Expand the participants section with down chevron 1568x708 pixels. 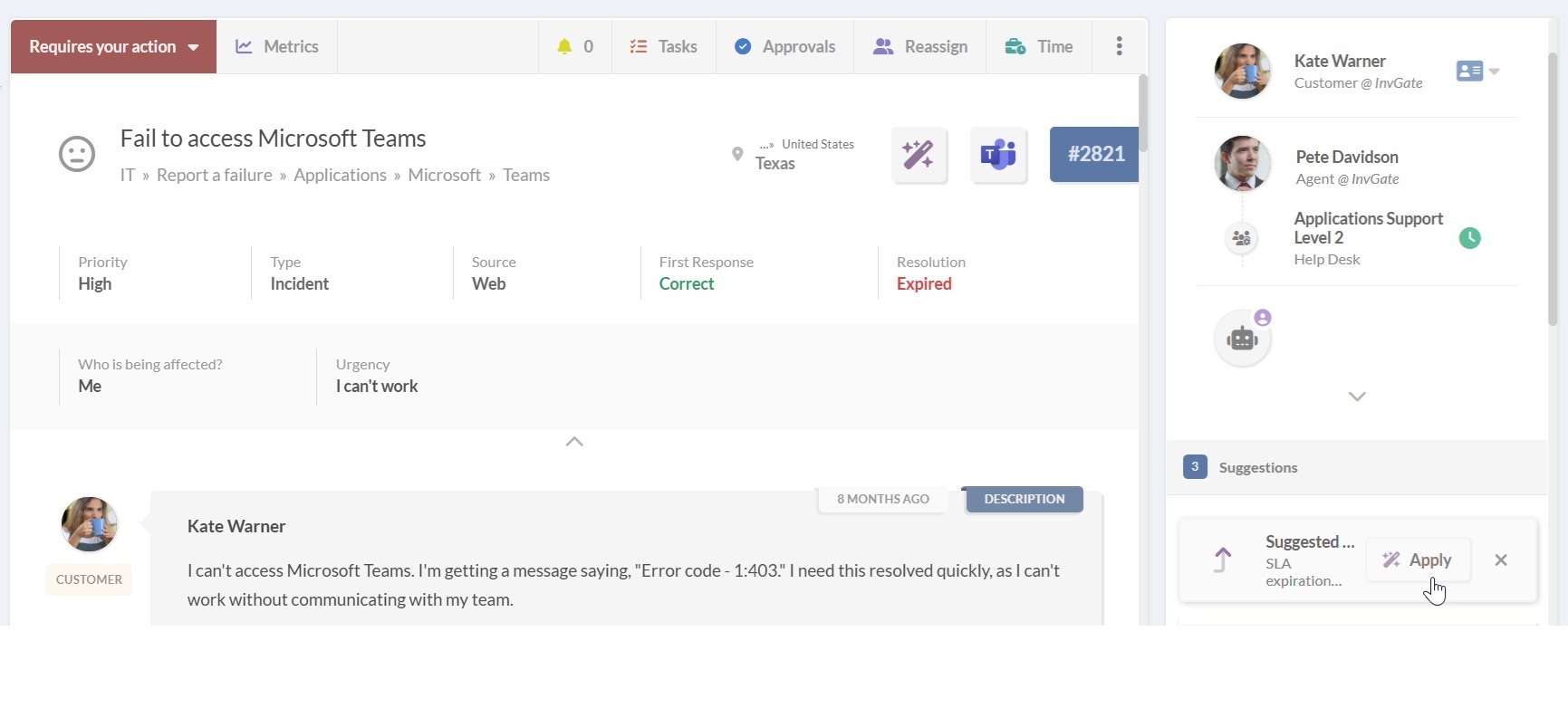1357,397
